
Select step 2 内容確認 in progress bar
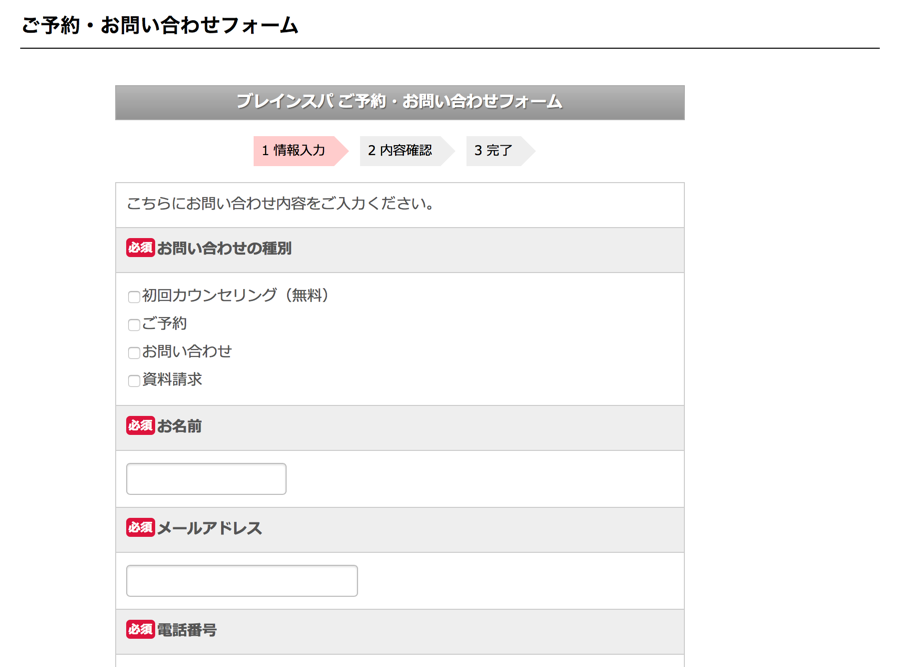pyautogui.click(x=407, y=151)
